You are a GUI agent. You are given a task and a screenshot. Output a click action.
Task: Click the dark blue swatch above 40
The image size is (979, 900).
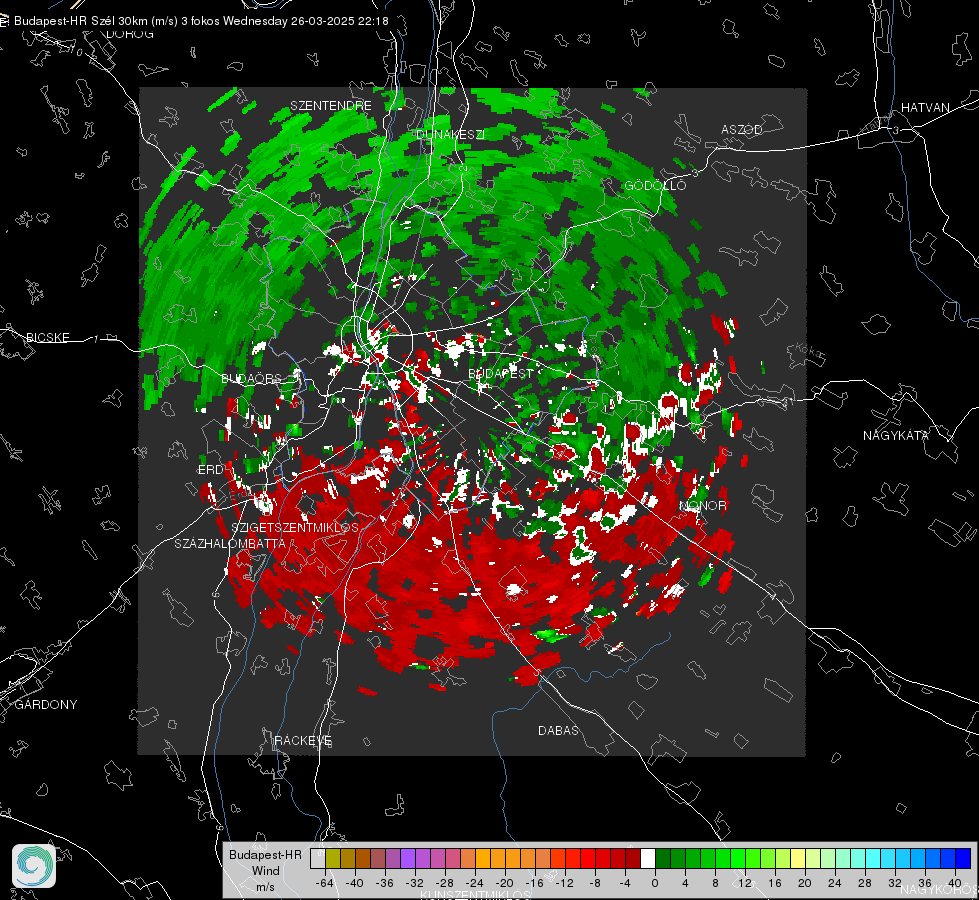[x=963, y=858]
